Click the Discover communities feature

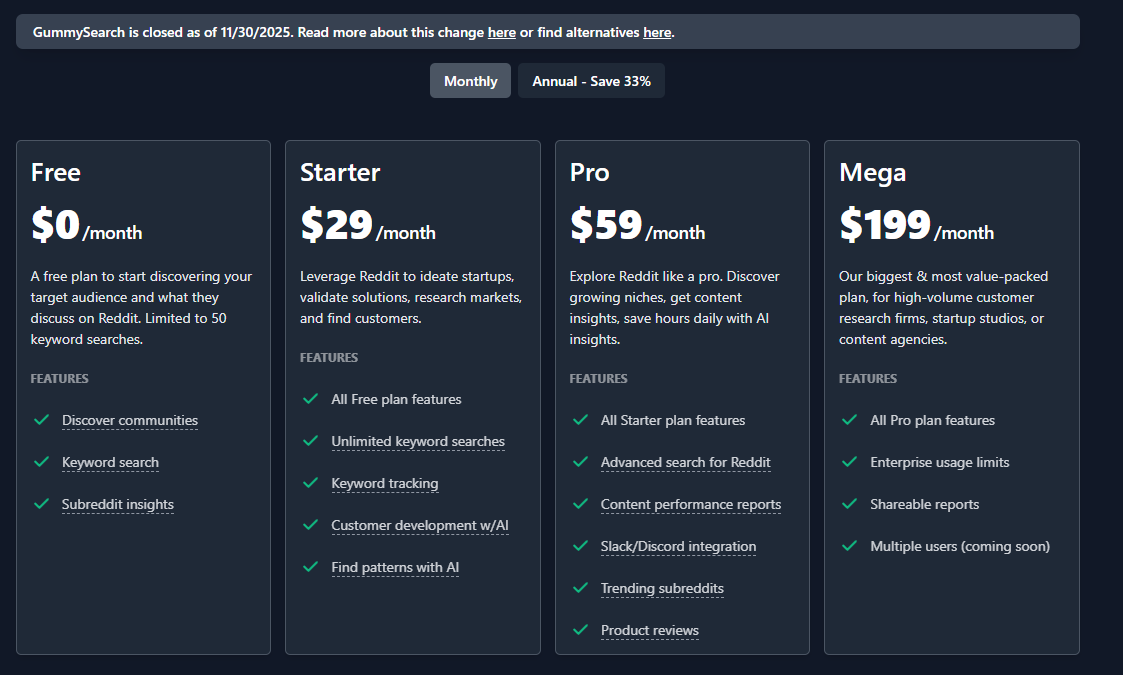click(130, 421)
